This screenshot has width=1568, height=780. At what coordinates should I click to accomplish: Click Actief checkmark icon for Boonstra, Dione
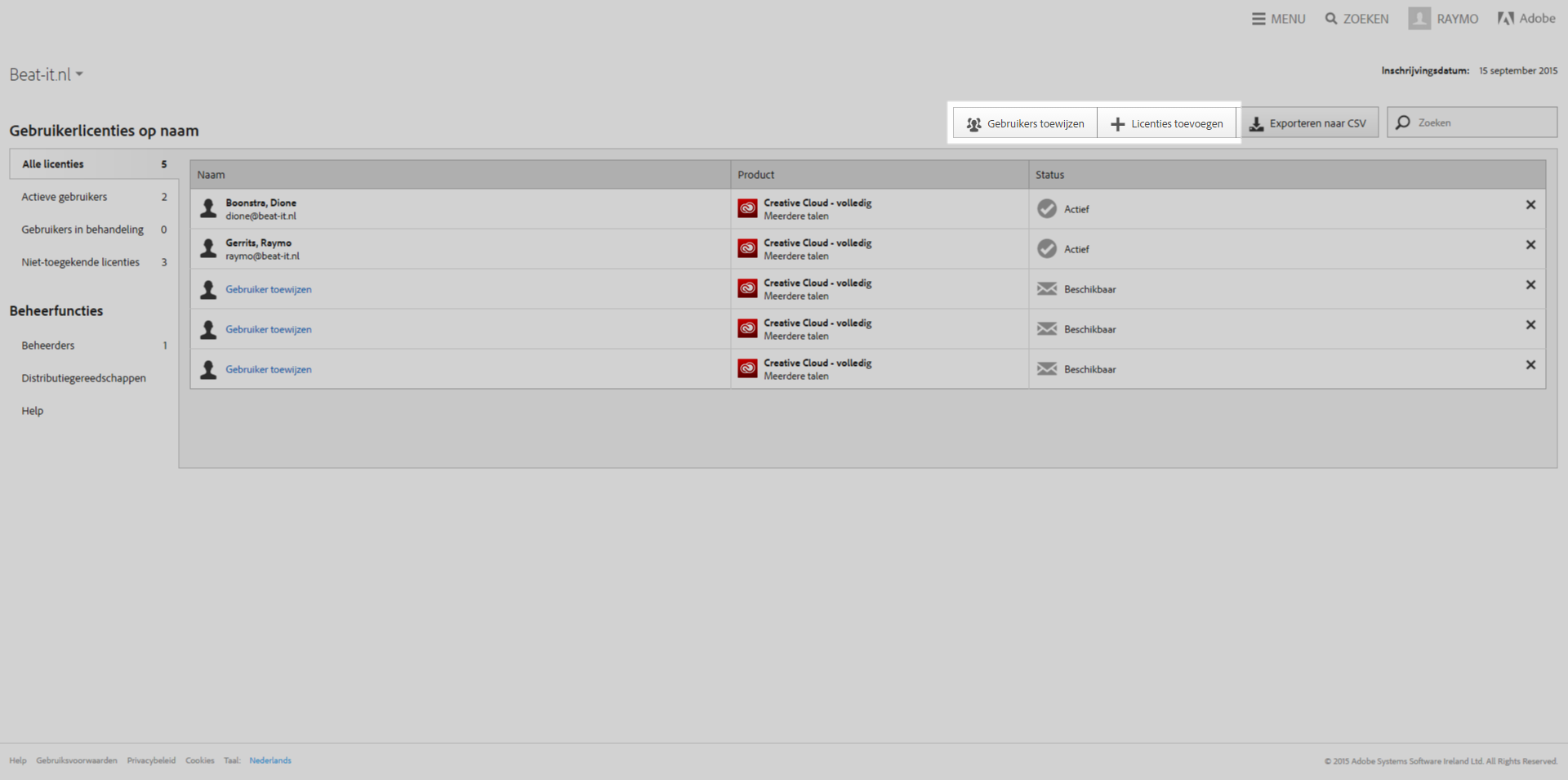coord(1047,209)
